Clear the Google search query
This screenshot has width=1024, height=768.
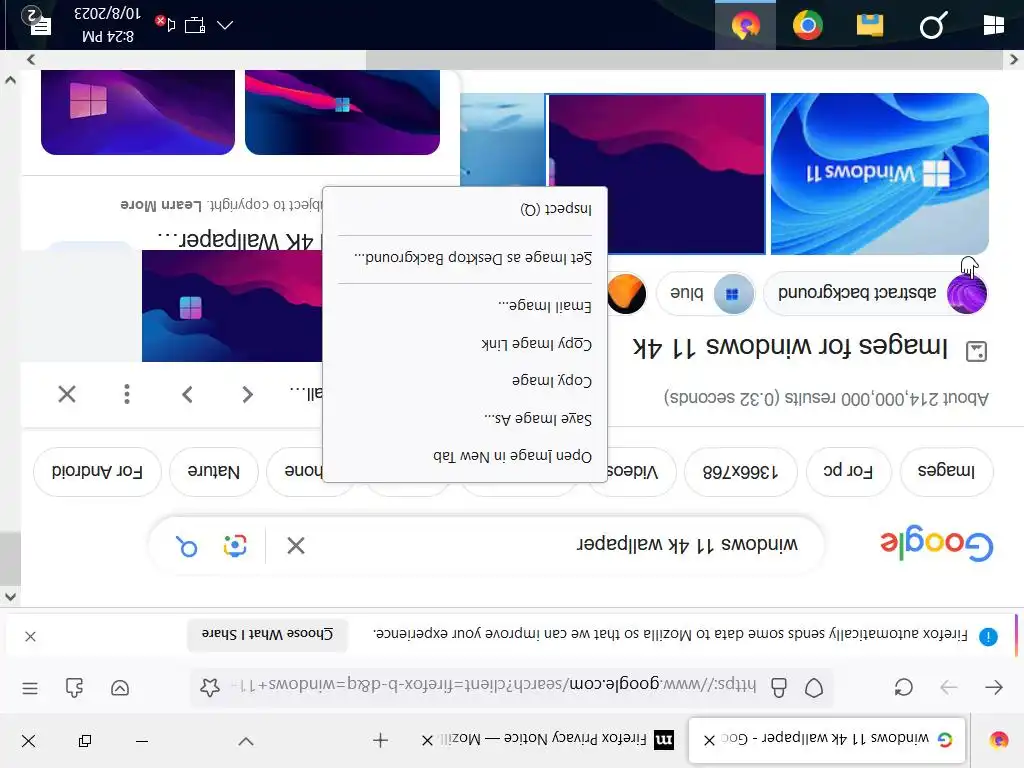[295, 545]
